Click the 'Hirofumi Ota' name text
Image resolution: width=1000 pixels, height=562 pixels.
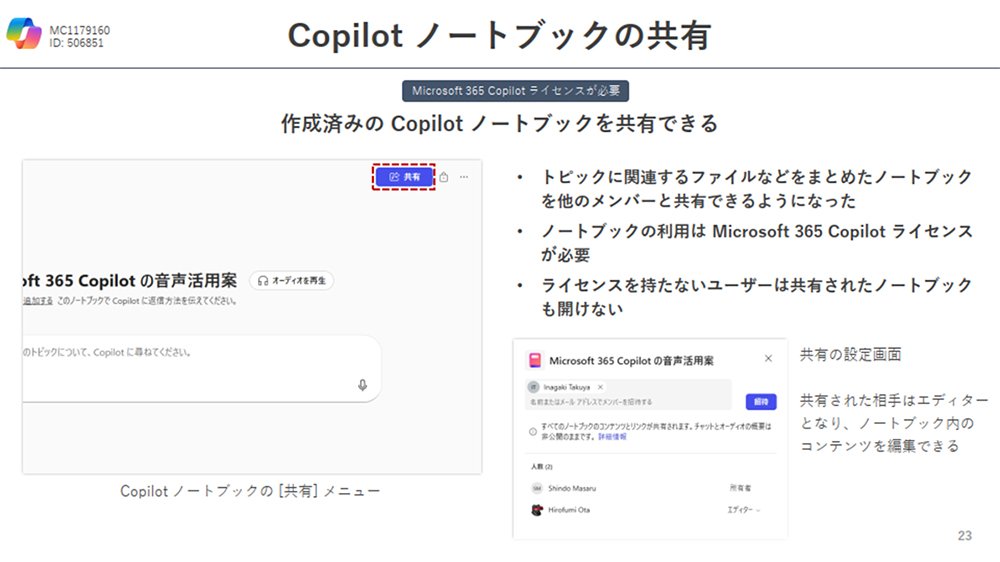(x=569, y=510)
